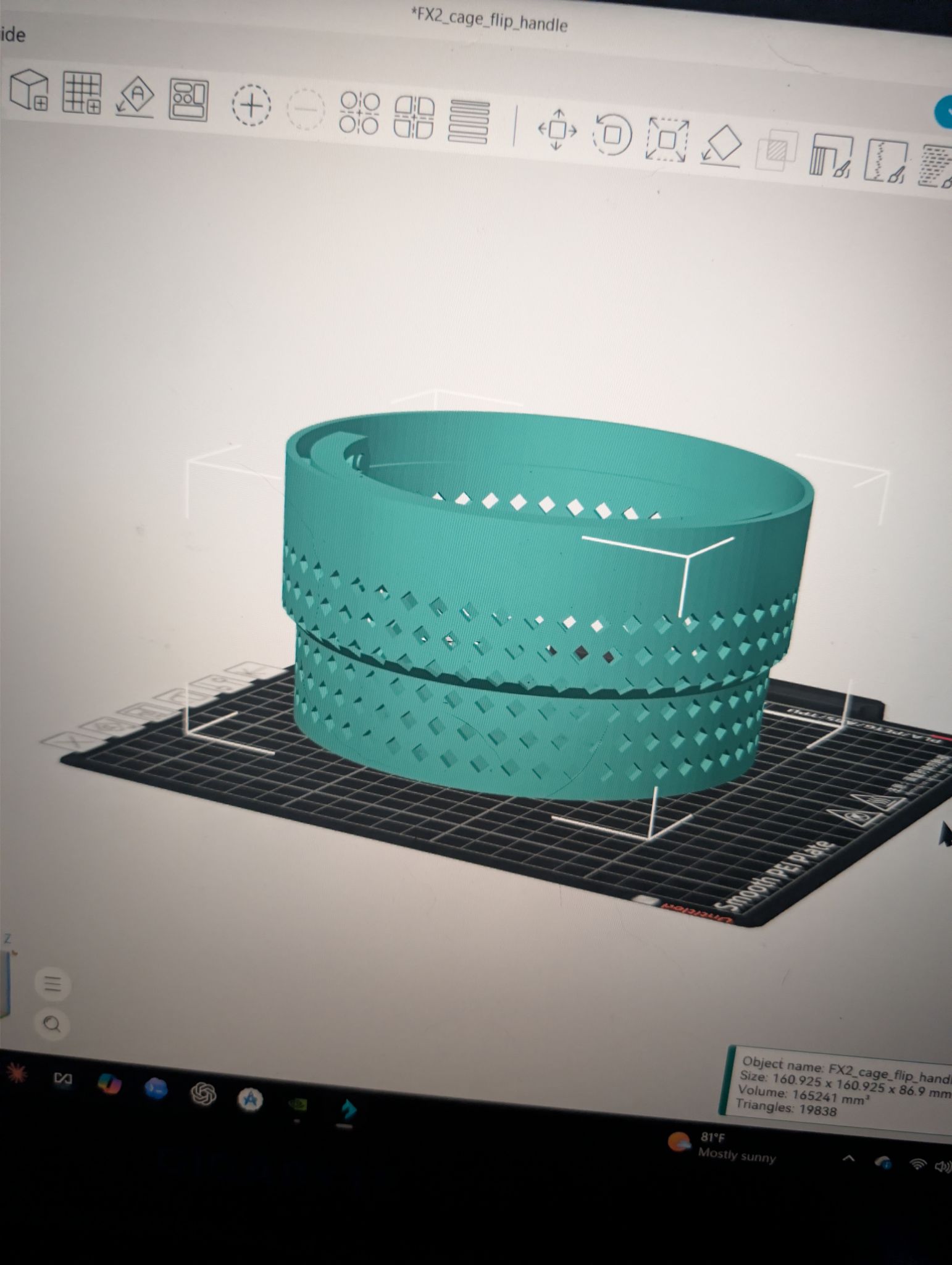Image resolution: width=952 pixels, height=1265 pixels.
Task: Open ChatGPT from the taskbar
Action: tap(203, 1096)
